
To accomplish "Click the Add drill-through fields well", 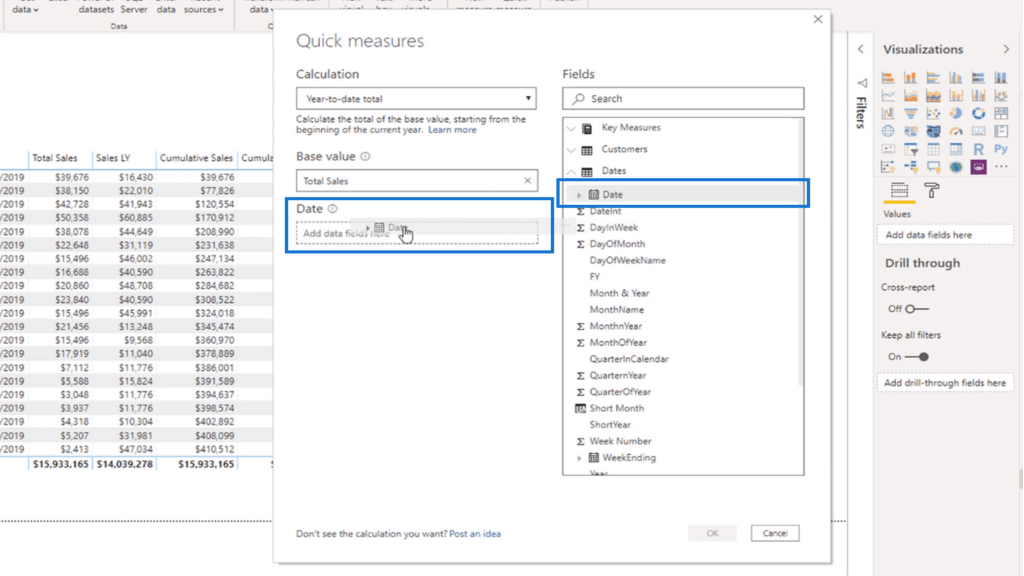I will point(945,383).
